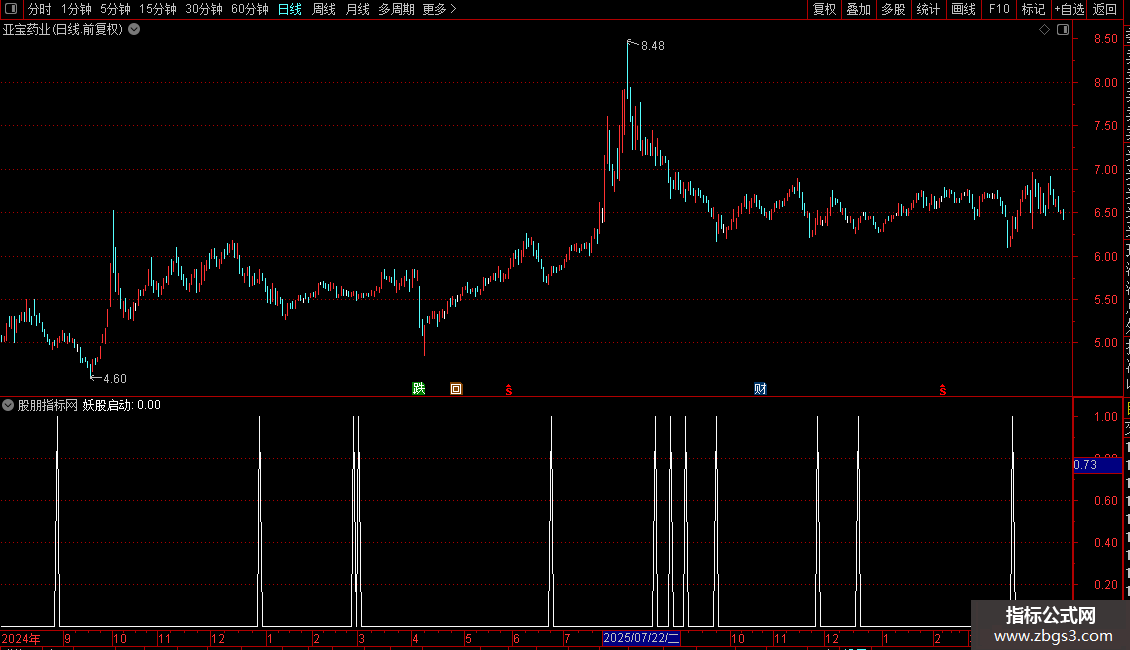
Task: Click 返回 to go back
Action: point(1105,9)
